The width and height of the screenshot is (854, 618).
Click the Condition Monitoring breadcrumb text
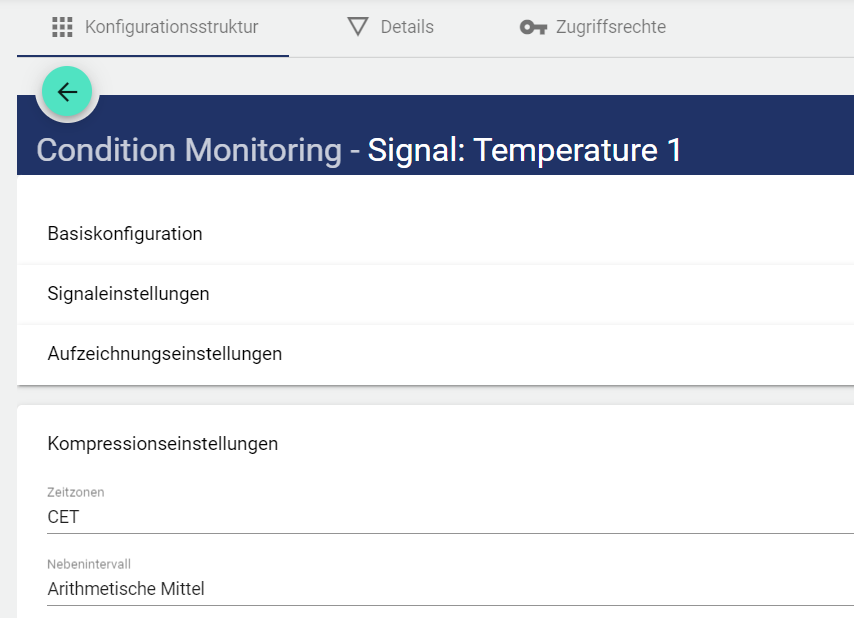(x=189, y=150)
